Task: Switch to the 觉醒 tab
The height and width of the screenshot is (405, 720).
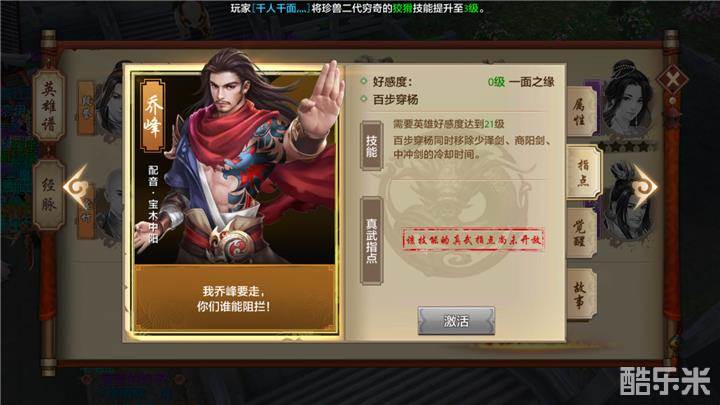Action: (x=580, y=232)
